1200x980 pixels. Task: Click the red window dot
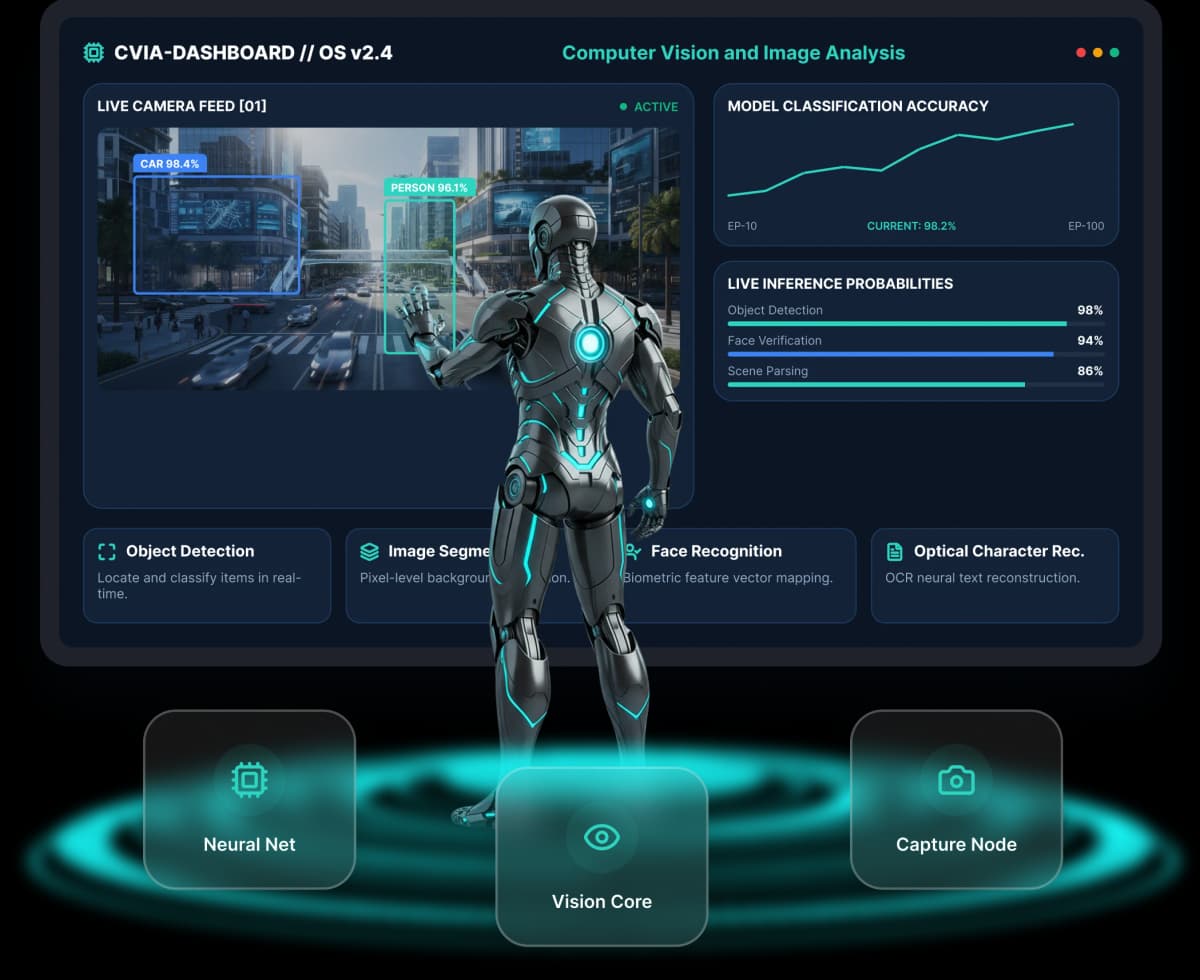[x=1080, y=53]
